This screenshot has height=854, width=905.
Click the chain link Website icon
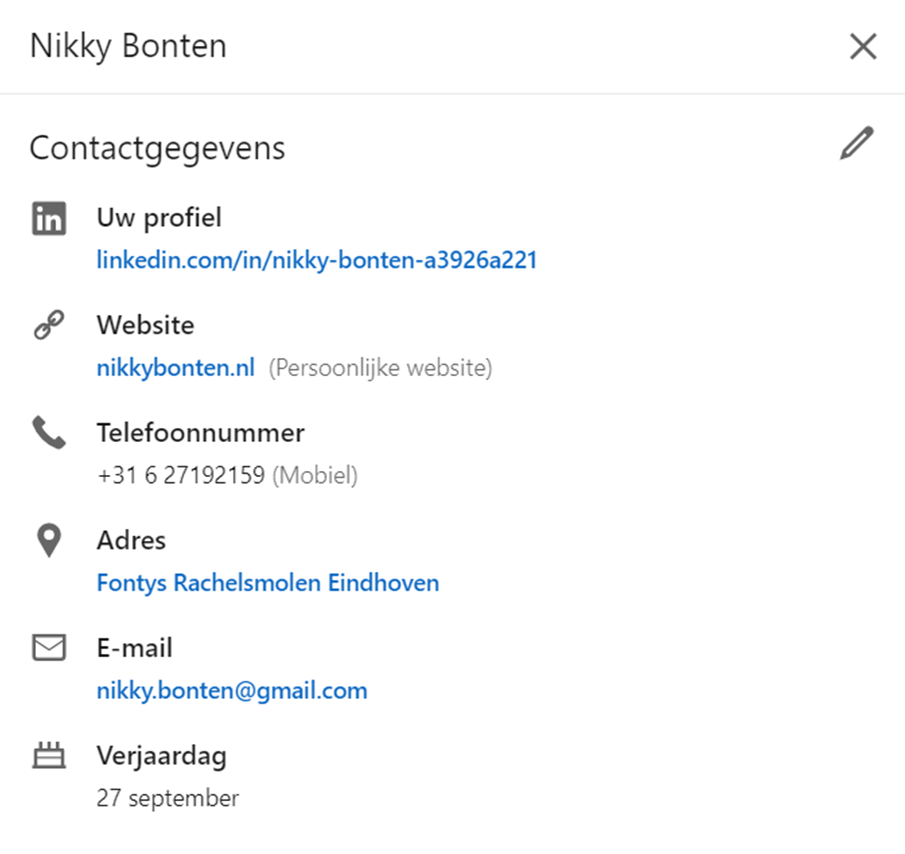(49, 325)
